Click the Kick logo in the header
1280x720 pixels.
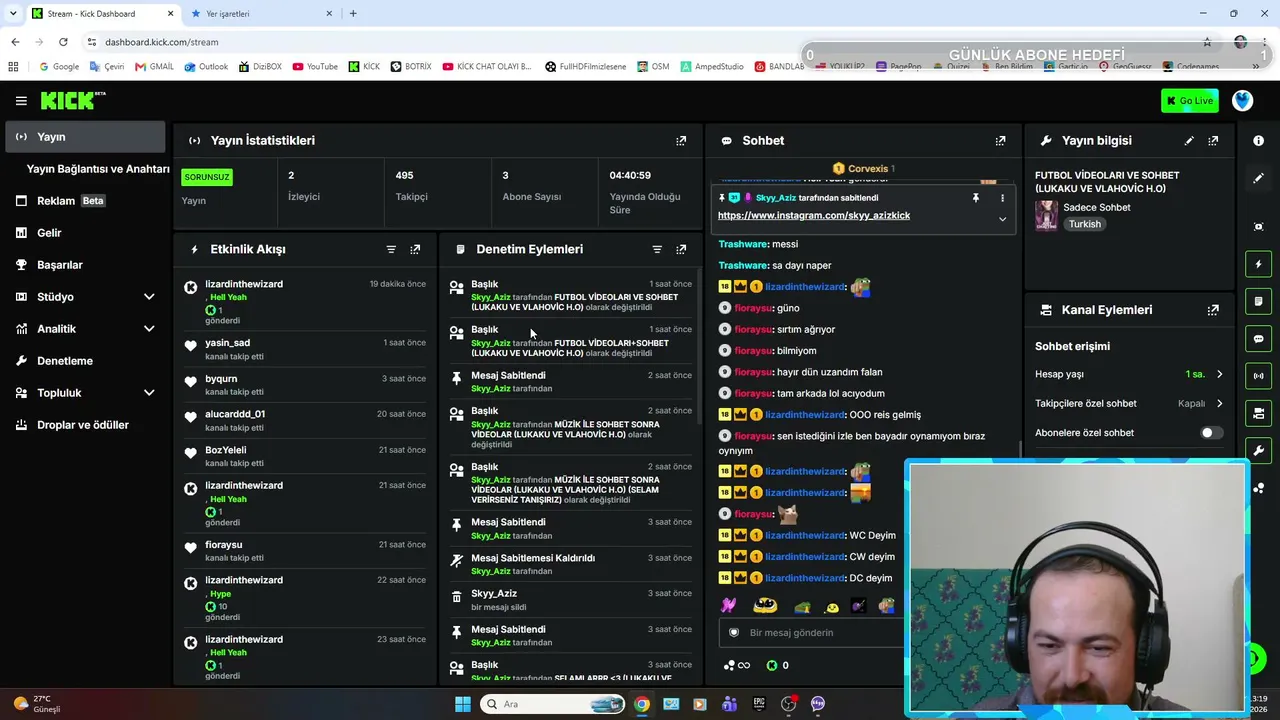pos(73,100)
